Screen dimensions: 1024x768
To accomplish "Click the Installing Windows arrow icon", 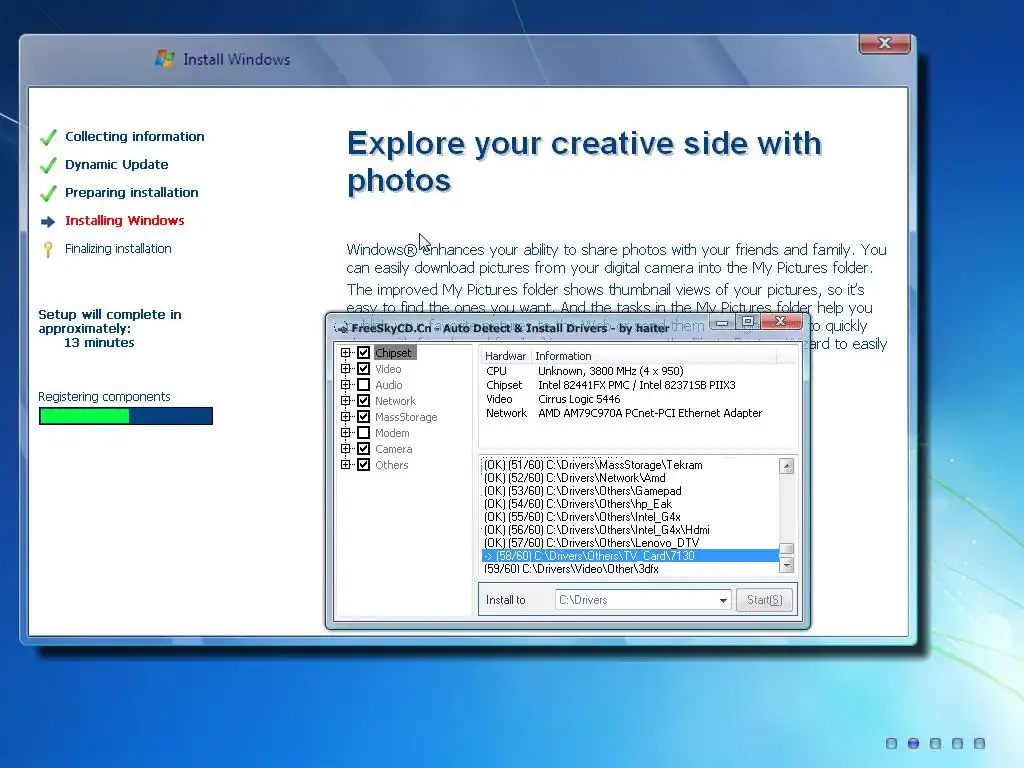I will [x=48, y=222].
